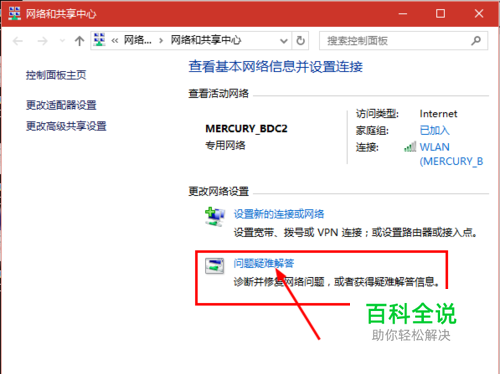Click the Internet access type value
This screenshot has width=500, height=374.
pos(438,114)
